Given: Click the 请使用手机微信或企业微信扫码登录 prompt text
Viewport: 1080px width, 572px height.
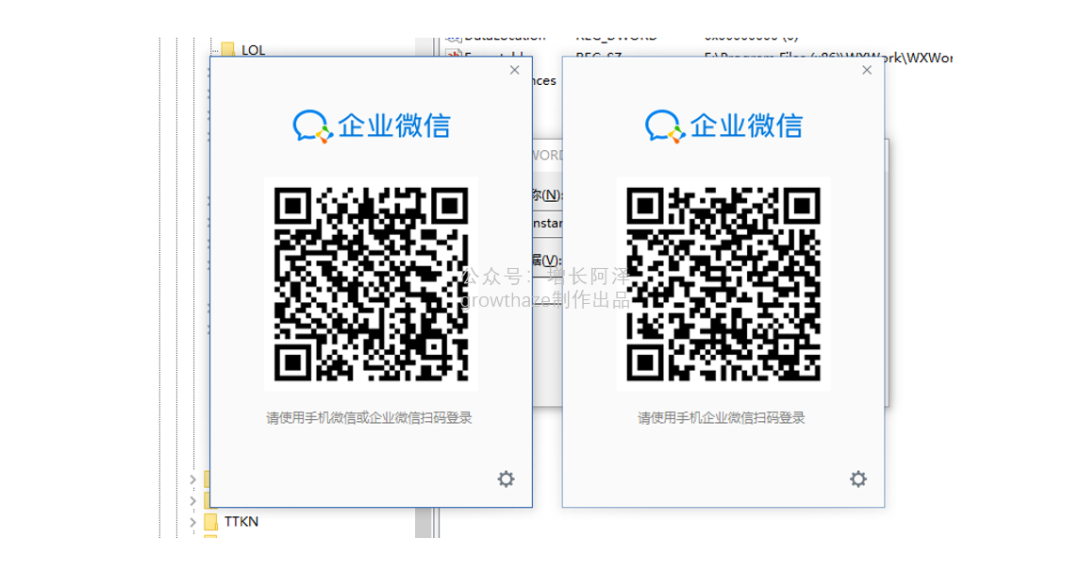Looking at the screenshot, I should [x=369, y=418].
